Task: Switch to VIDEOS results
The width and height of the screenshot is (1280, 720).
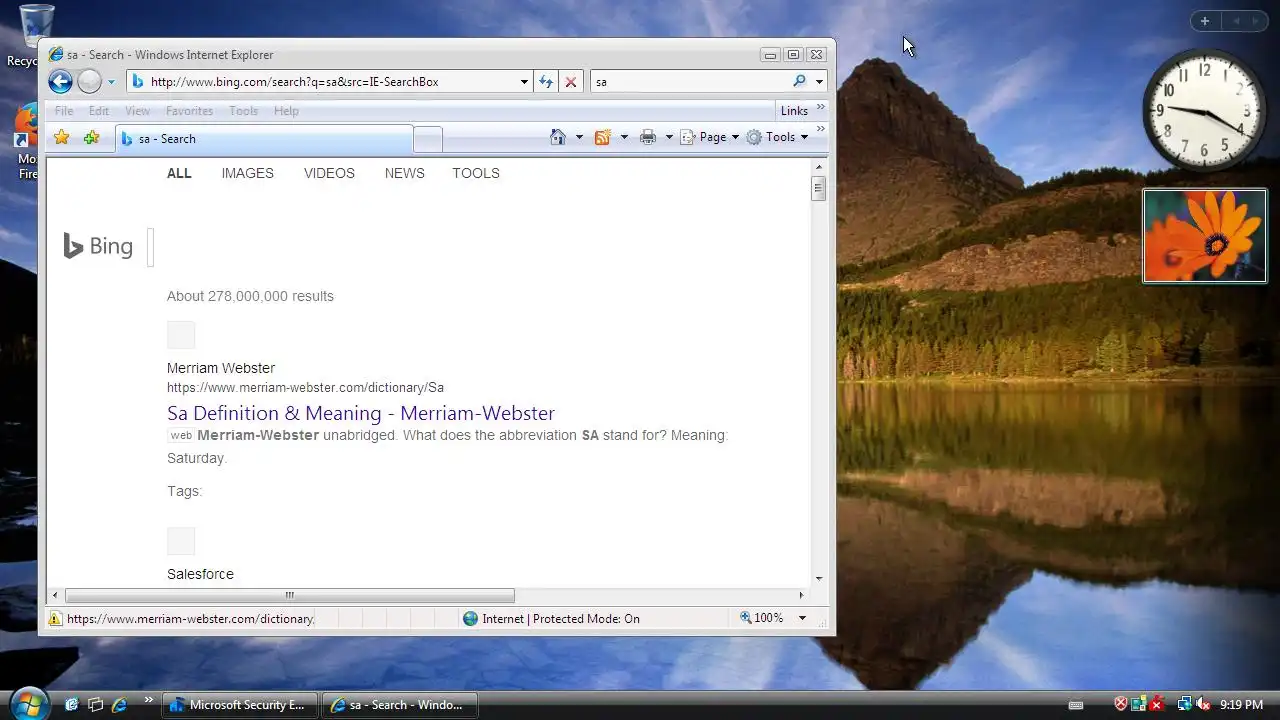Action: click(329, 173)
